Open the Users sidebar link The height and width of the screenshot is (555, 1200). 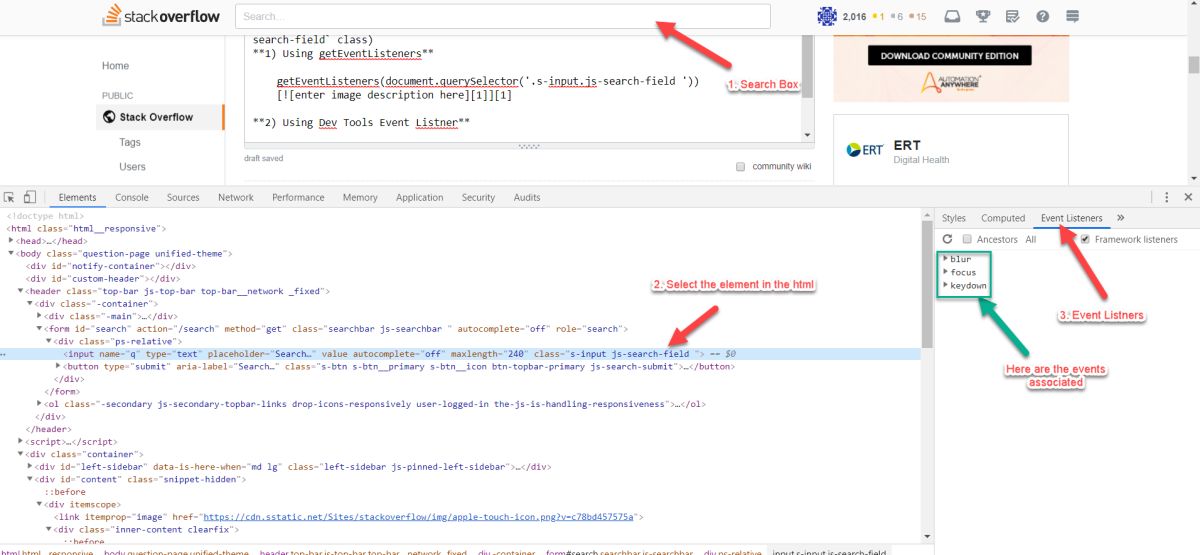click(x=132, y=166)
